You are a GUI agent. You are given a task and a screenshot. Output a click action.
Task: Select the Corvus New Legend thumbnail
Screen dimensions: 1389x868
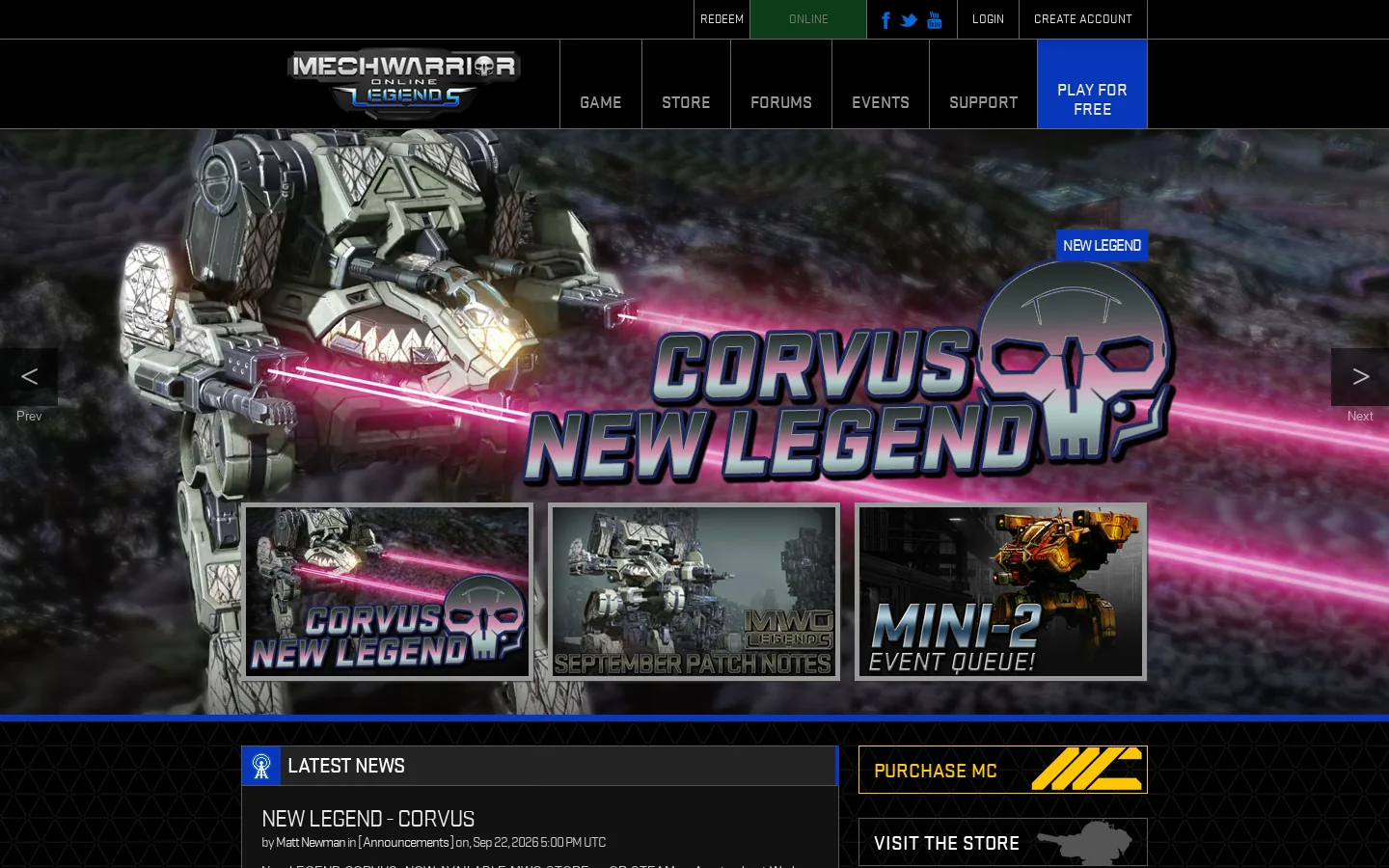coord(387,591)
